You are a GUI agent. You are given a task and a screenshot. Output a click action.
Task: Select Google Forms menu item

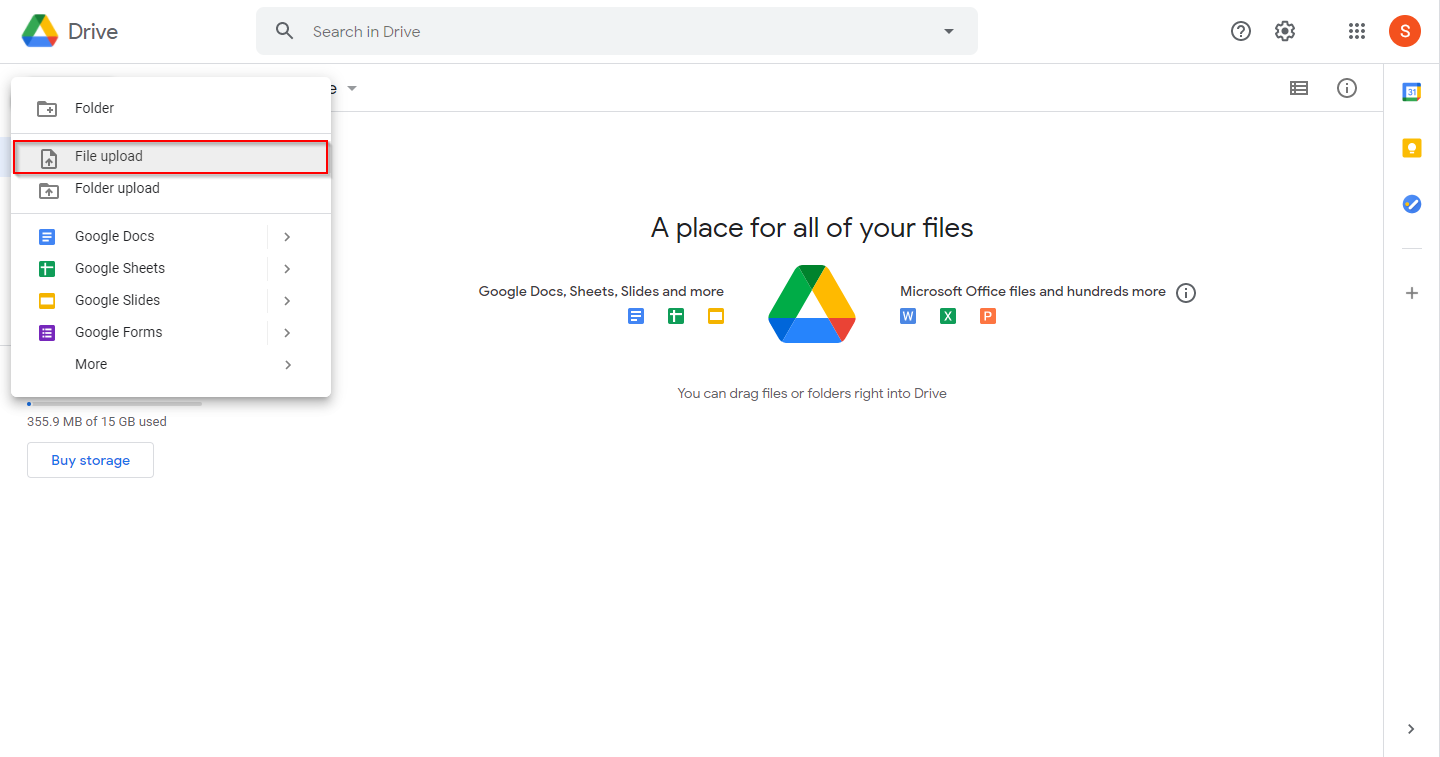139,333
